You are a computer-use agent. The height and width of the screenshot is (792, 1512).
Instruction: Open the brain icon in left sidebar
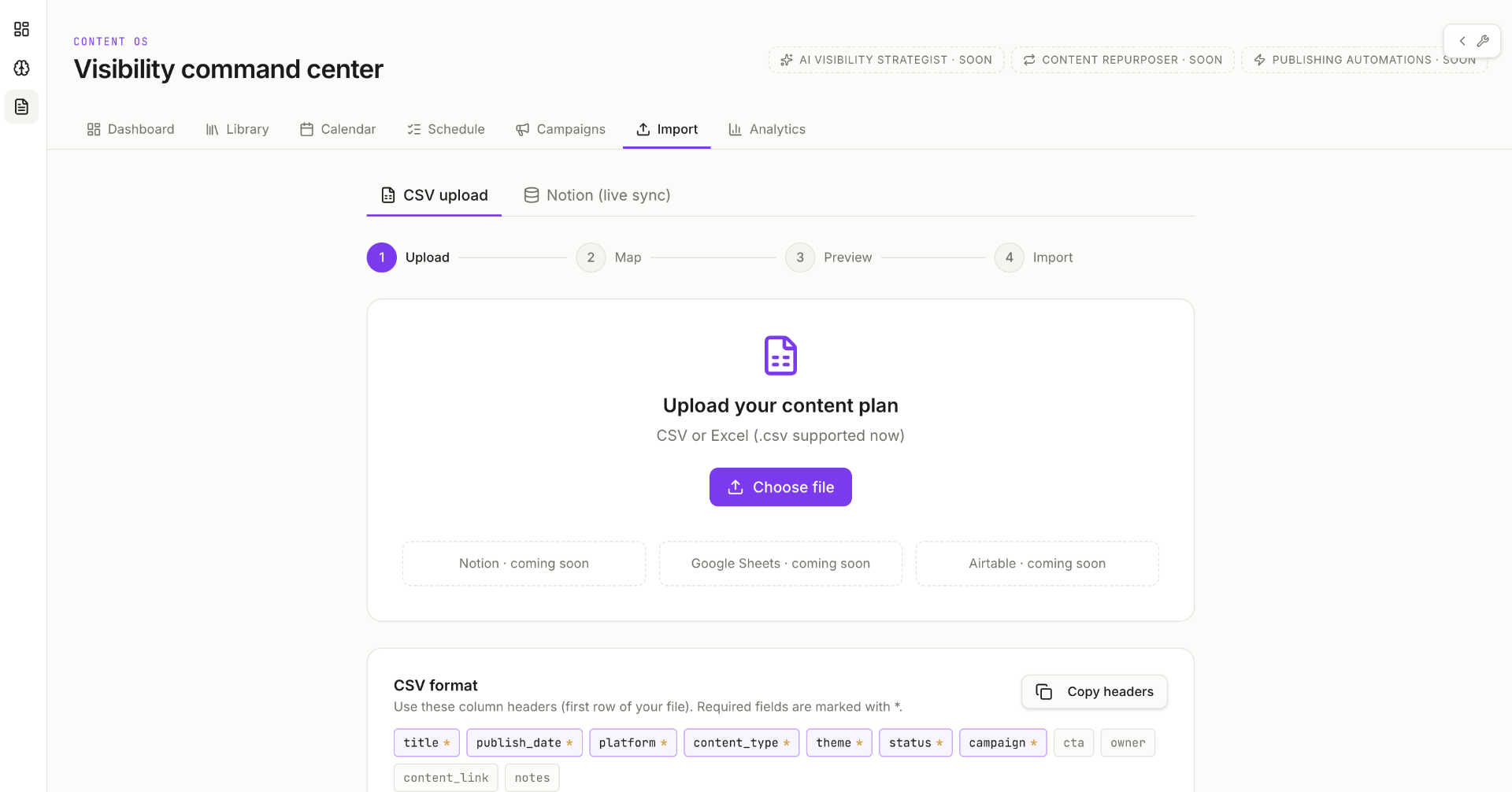click(21, 68)
